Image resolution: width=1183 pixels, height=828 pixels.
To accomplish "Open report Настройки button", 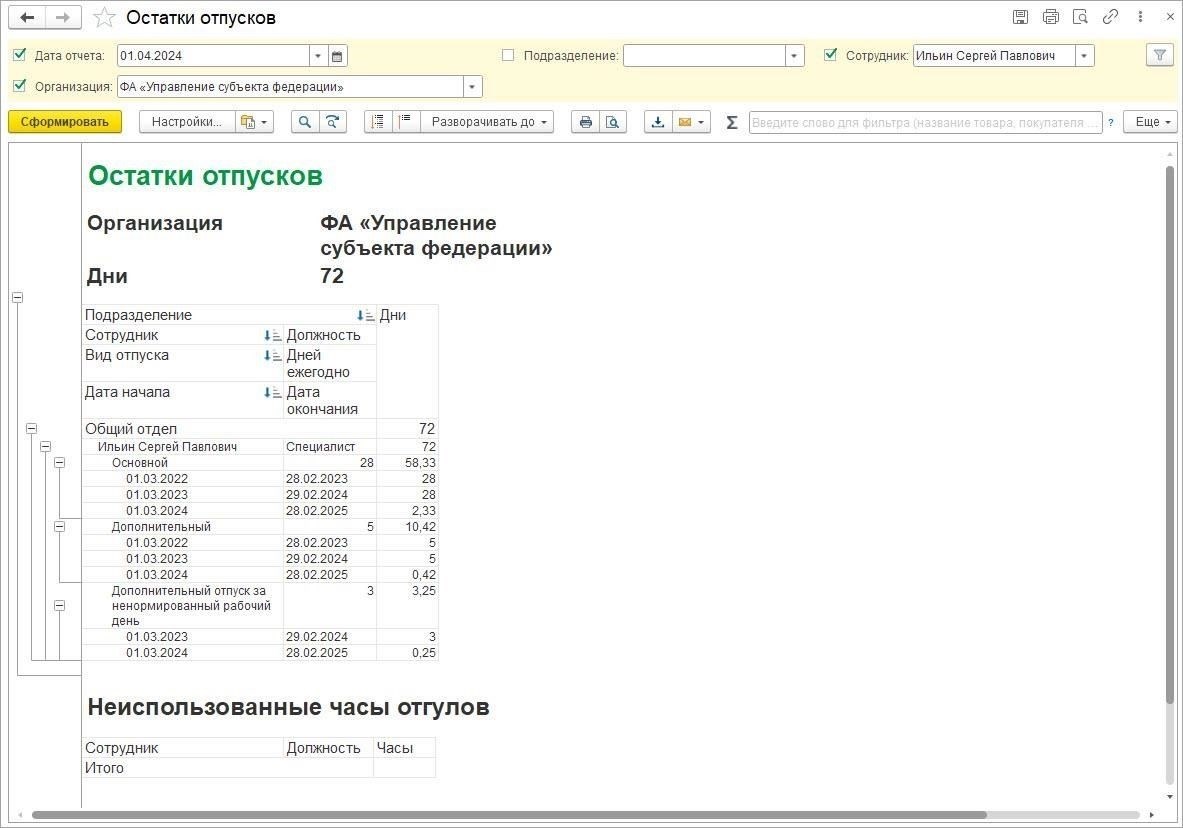I will [186, 122].
